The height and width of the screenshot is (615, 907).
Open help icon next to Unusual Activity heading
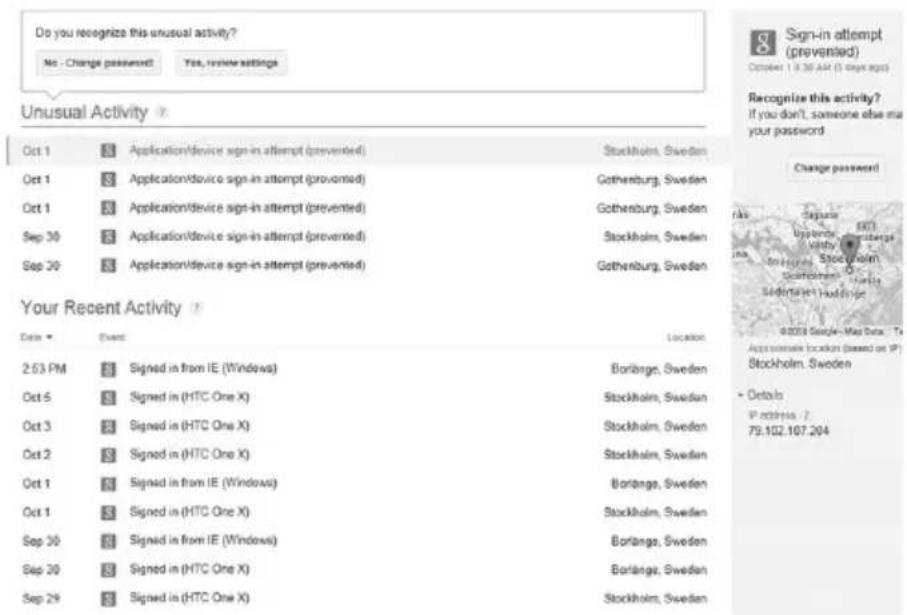pyautogui.click(x=163, y=112)
